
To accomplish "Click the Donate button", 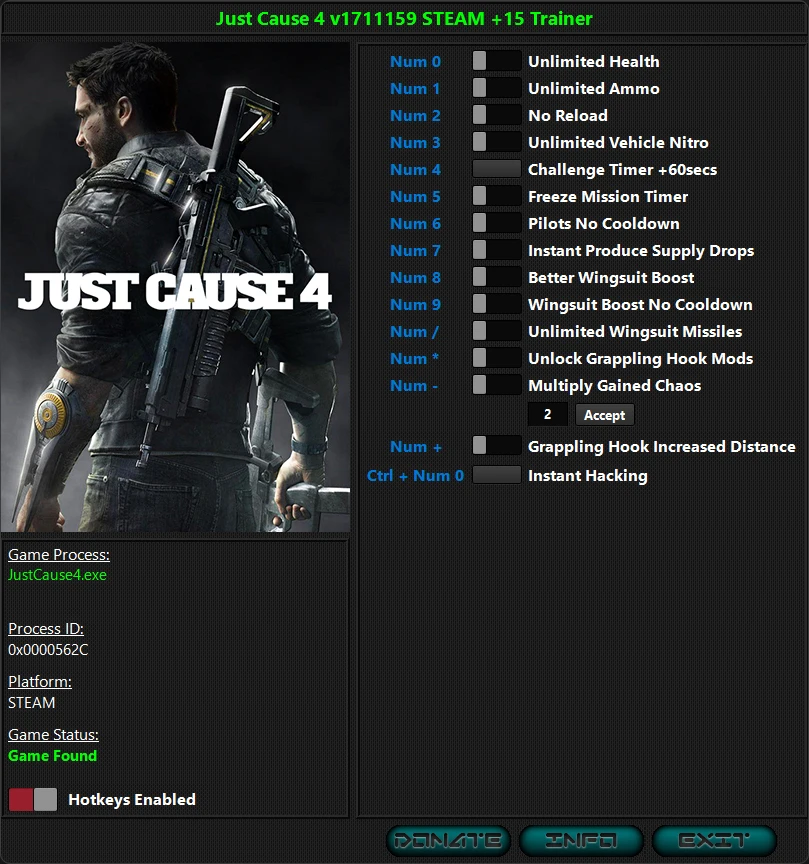I will 452,840.
